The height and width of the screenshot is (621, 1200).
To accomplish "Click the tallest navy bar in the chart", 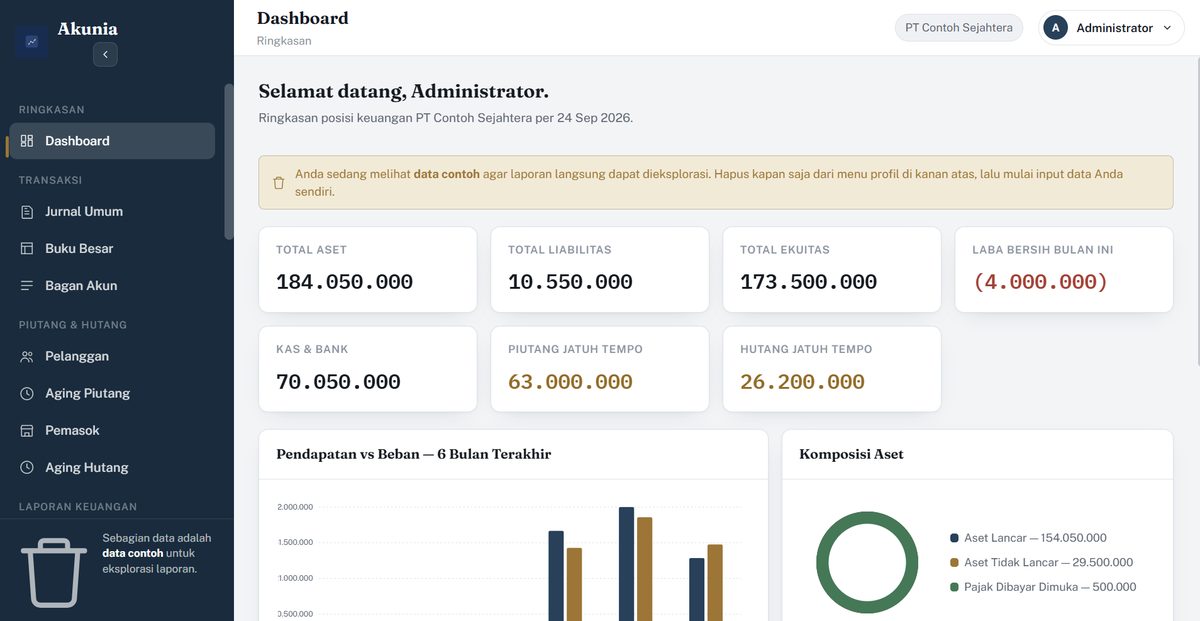I will [626, 564].
